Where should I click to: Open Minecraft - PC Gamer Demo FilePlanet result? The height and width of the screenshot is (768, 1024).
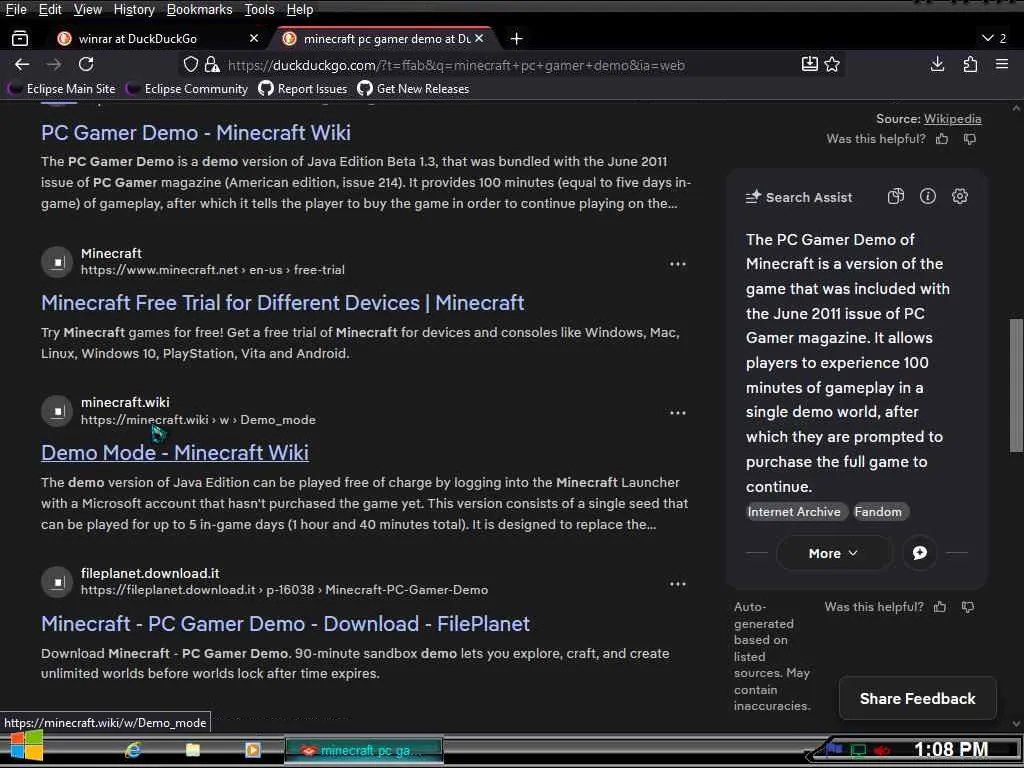click(285, 624)
